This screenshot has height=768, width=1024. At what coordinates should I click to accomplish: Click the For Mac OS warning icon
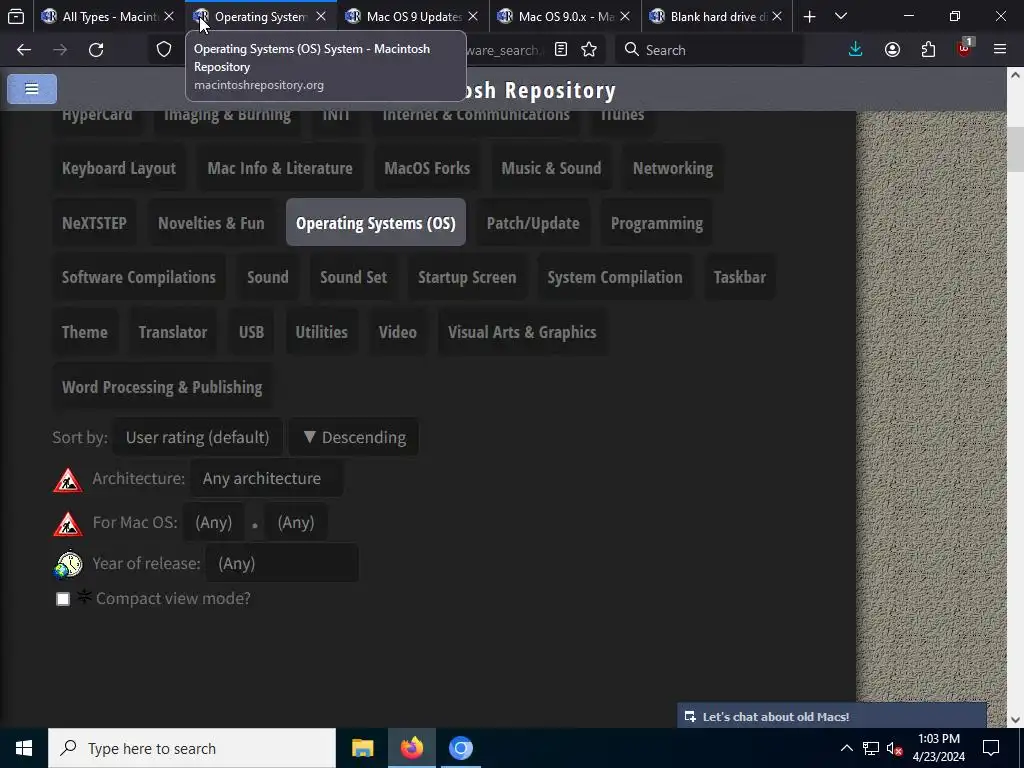coord(68,524)
